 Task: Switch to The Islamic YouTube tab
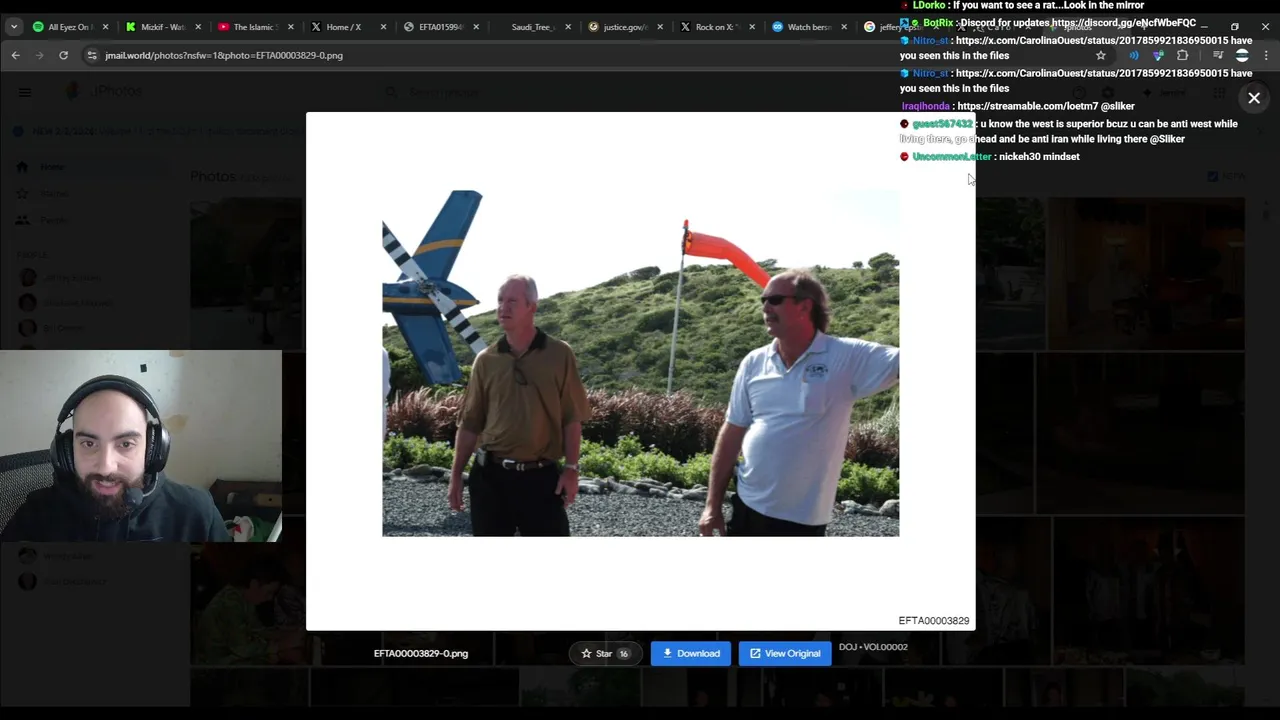point(253,27)
